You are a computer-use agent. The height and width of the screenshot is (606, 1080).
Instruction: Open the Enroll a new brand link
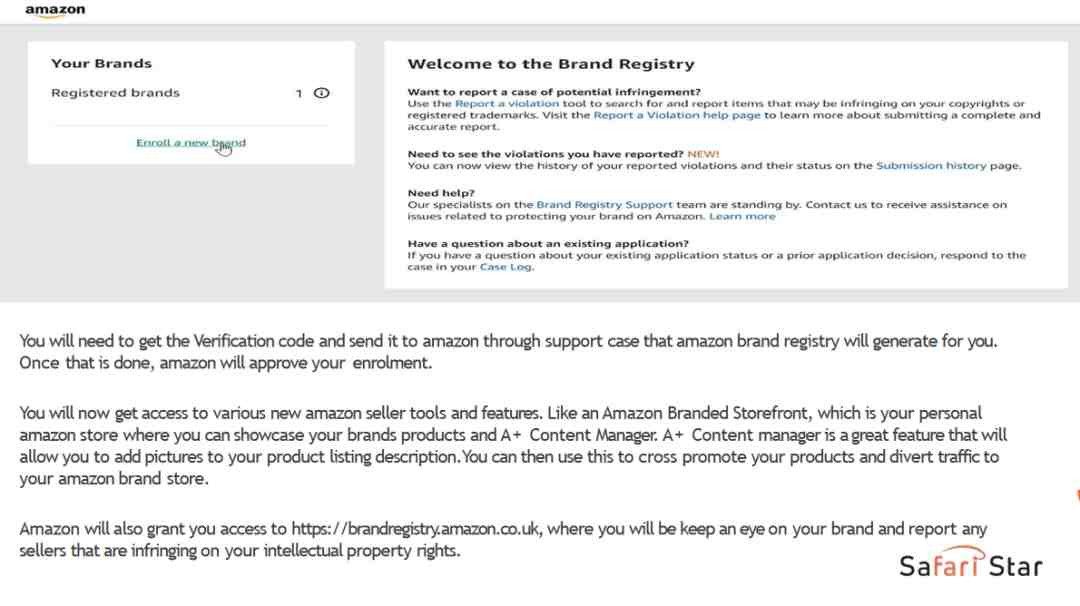[x=191, y=143]
